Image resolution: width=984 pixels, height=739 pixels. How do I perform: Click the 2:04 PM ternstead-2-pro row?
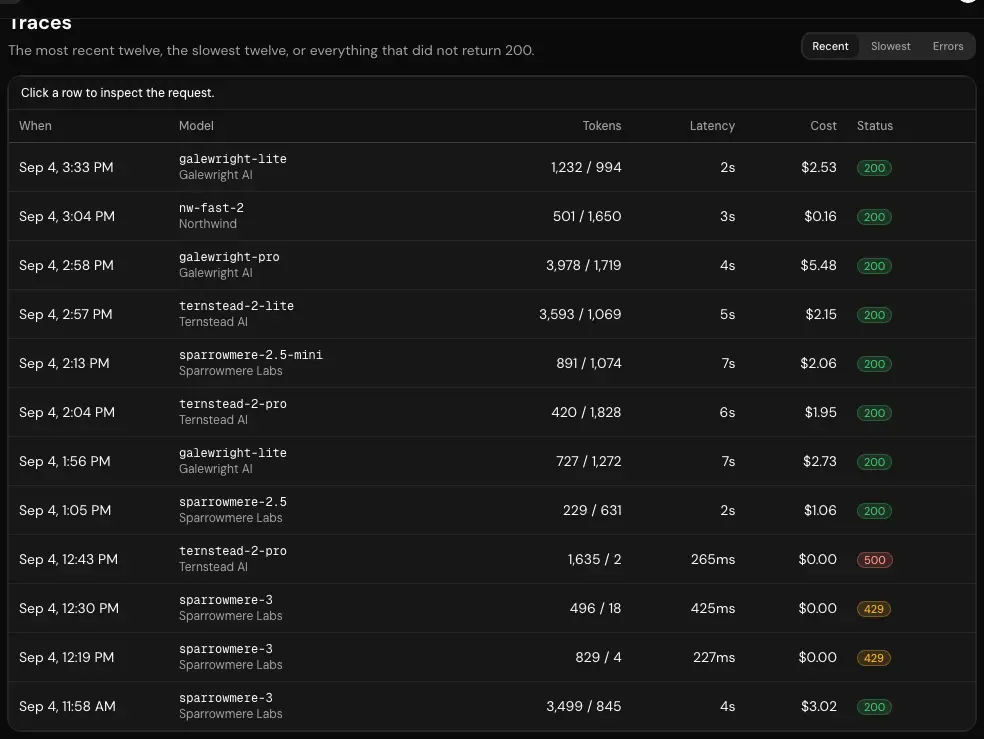coord(492,412)
